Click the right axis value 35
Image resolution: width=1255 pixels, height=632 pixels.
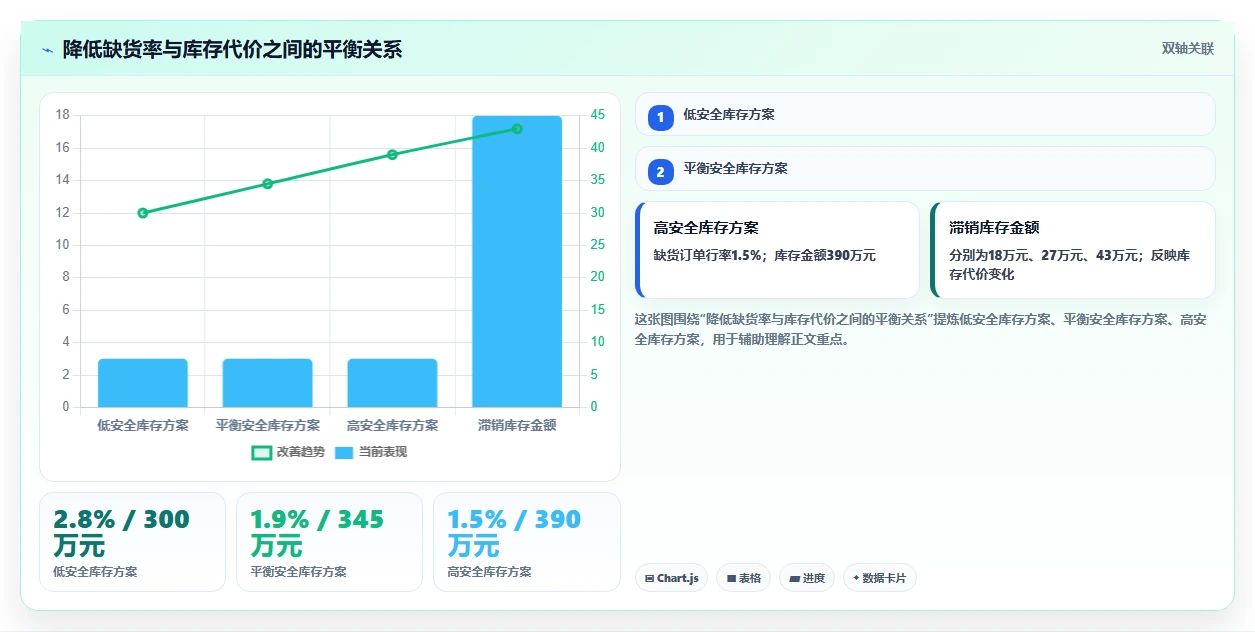[x=597, y=180]
